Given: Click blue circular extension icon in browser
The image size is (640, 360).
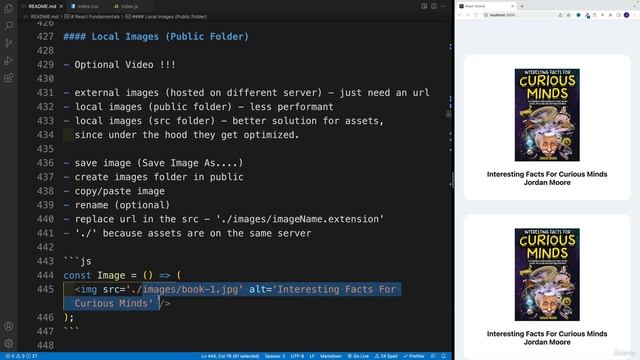Looking at the screenshot, I should (x=578, y=15).
